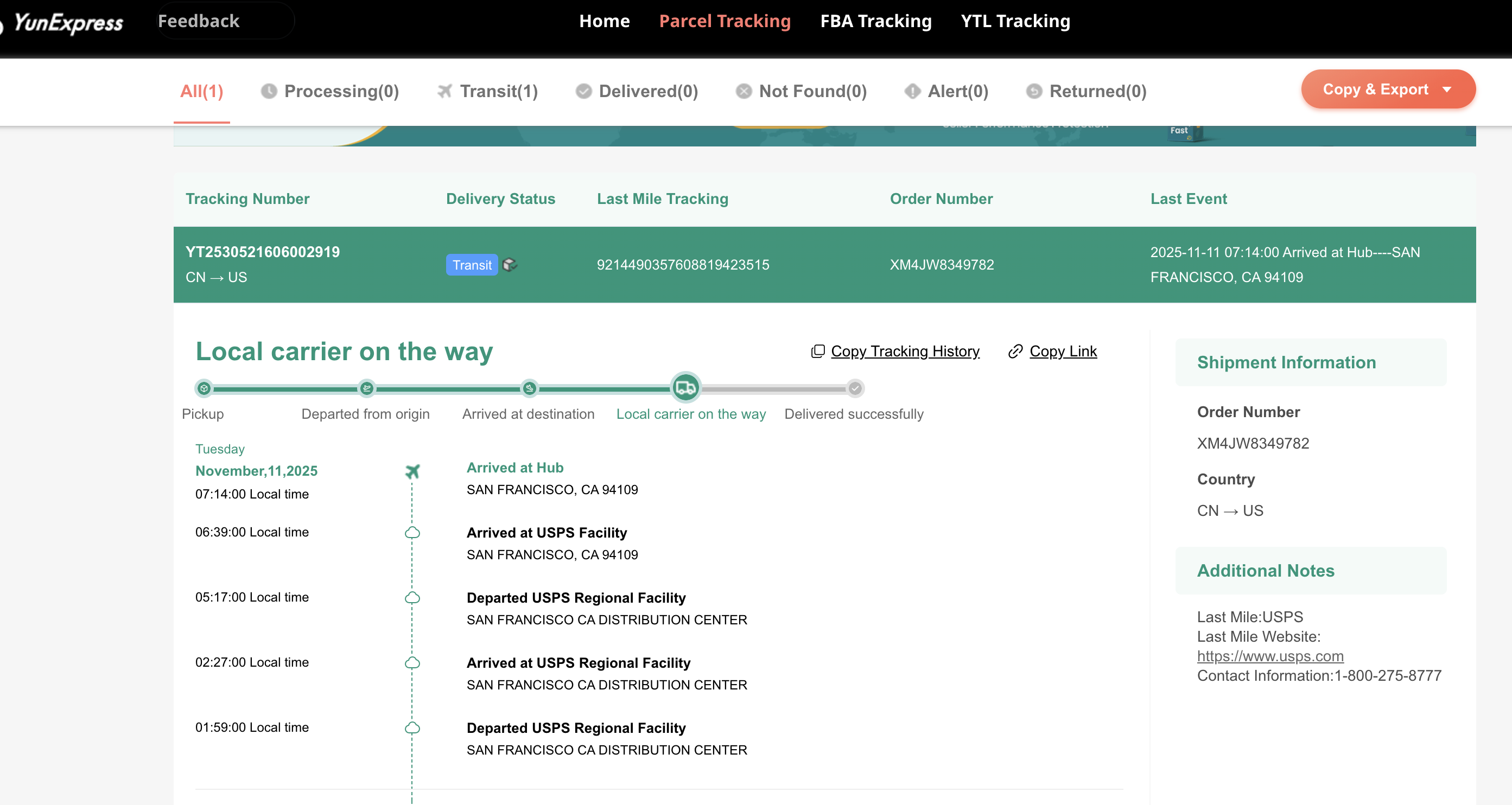Click the copy icon next to Tracking History
This screenshot has width=1512, height=805.
pos(818,352)
